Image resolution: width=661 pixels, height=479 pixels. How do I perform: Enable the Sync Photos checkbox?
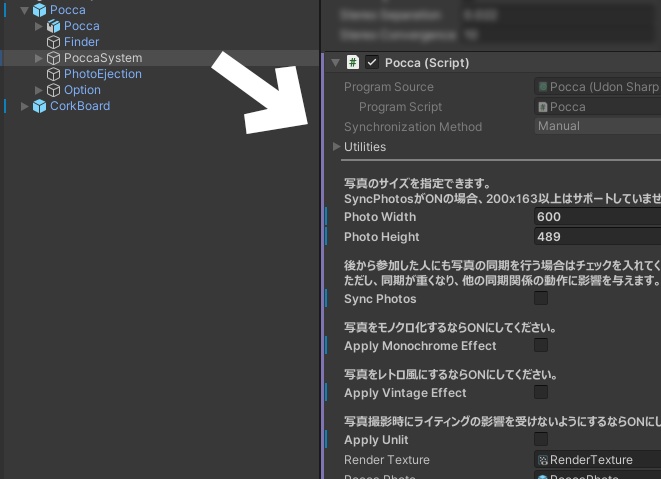[x=541, y=298]
